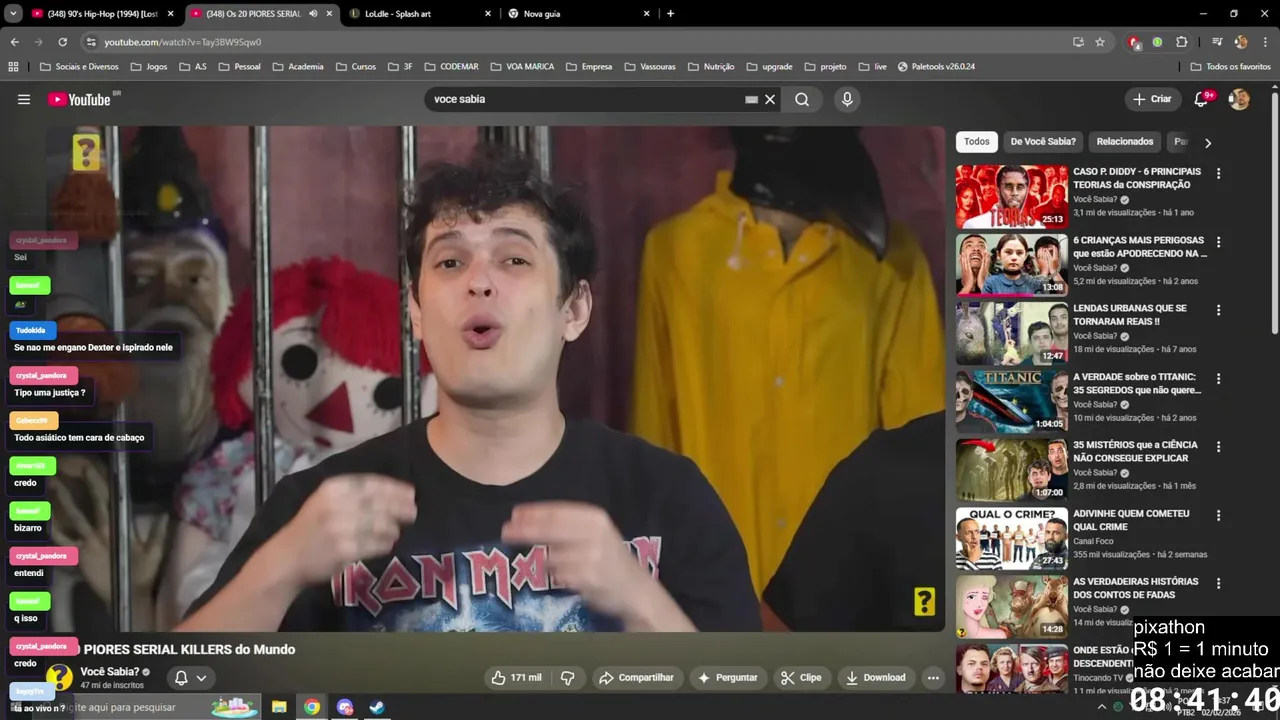
Task: Clear the search text with X
Action: click(x=770, y=99)
